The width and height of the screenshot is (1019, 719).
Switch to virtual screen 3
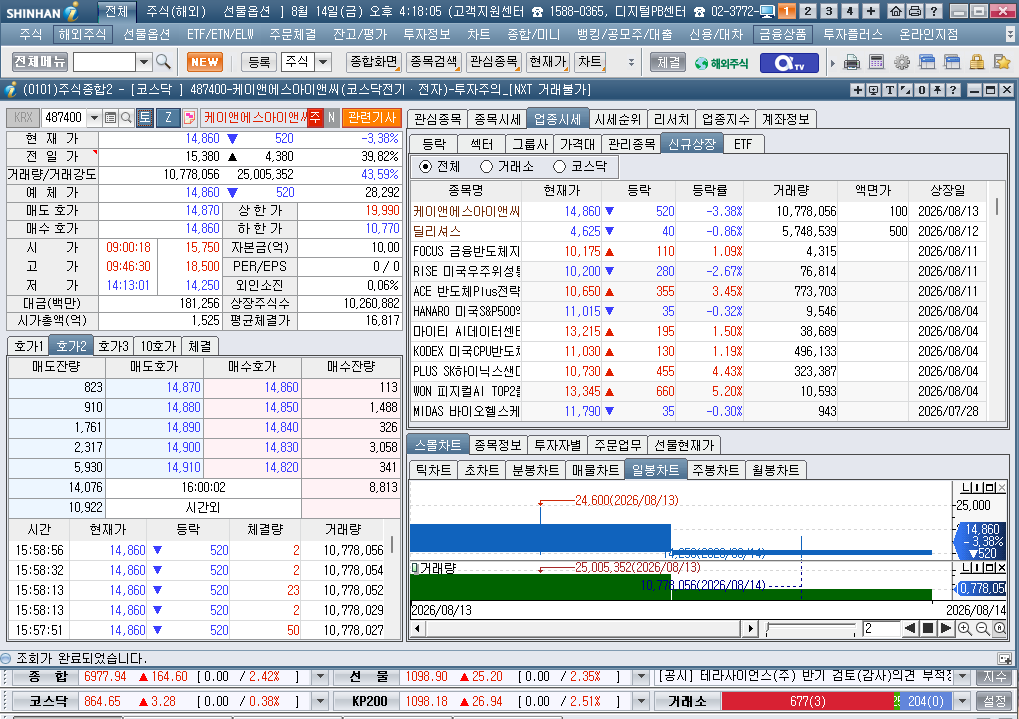point(829,11)
